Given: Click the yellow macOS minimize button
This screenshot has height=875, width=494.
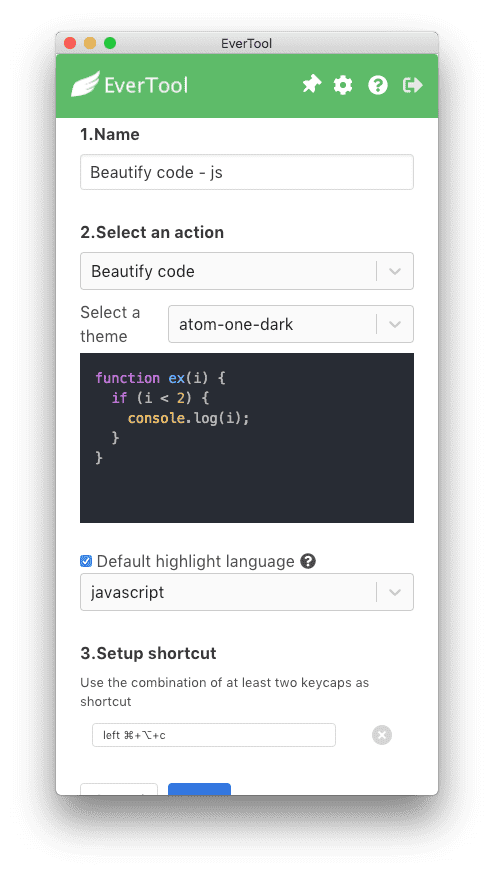Looking at the screenshot, I should 90,43.
